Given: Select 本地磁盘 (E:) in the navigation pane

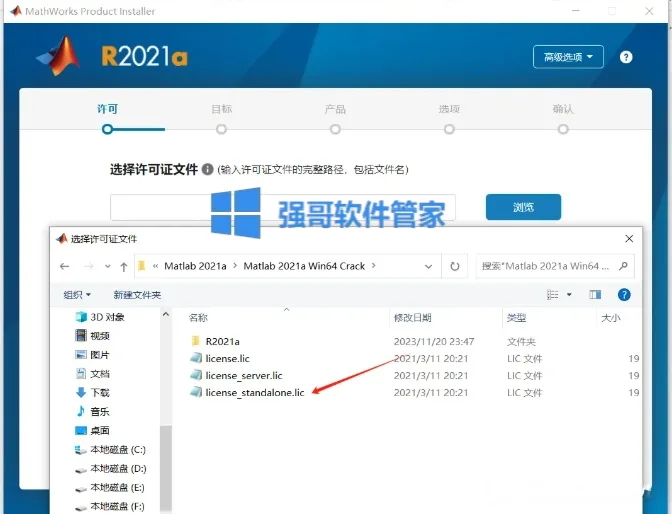Looking at the screenshot, I should click(x=117, y=487).
